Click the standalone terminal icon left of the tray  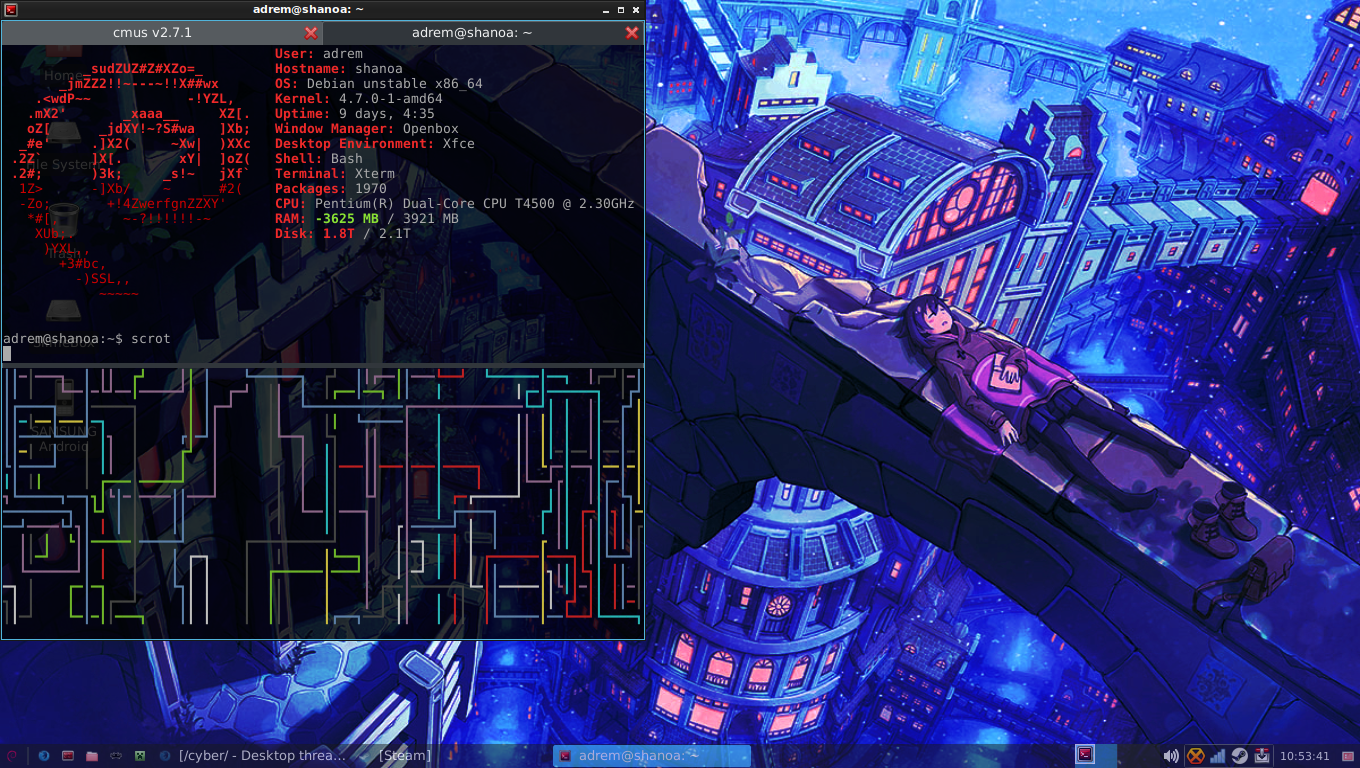click(x=1085, y=755)
